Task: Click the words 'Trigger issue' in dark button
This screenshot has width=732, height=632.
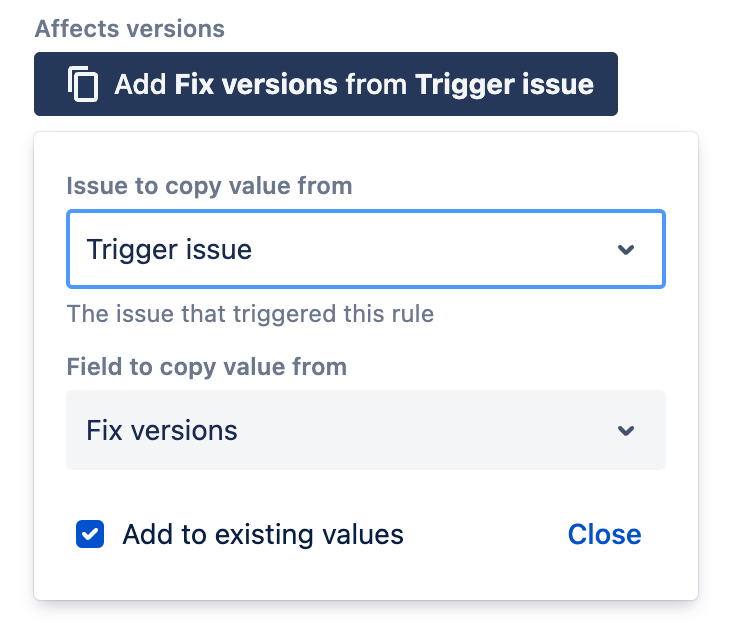Action: pos(504,85)
